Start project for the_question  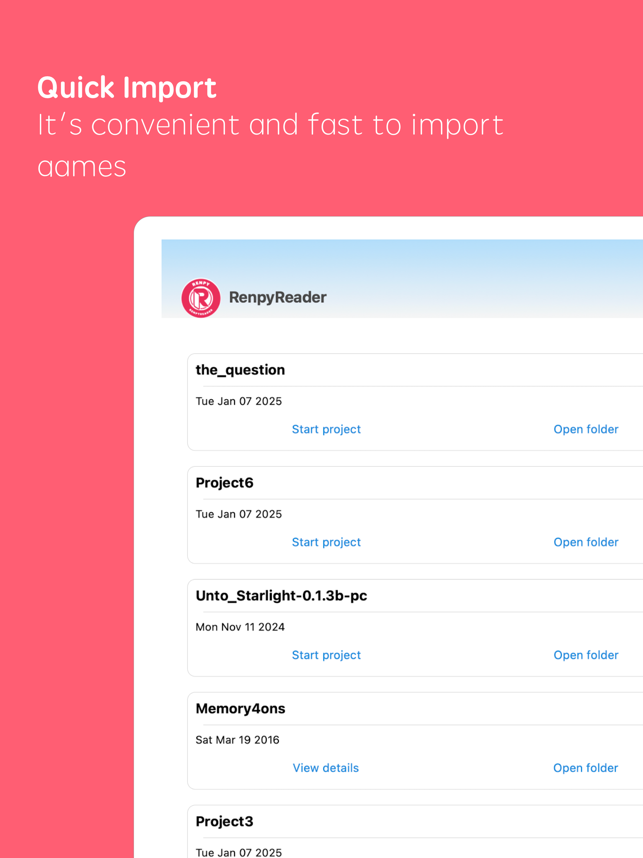point(326,429)
